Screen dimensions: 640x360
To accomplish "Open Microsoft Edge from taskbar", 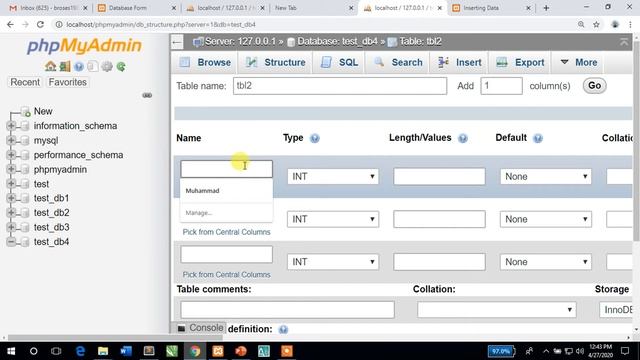I will pyautogui.click(x=80, y=351).
